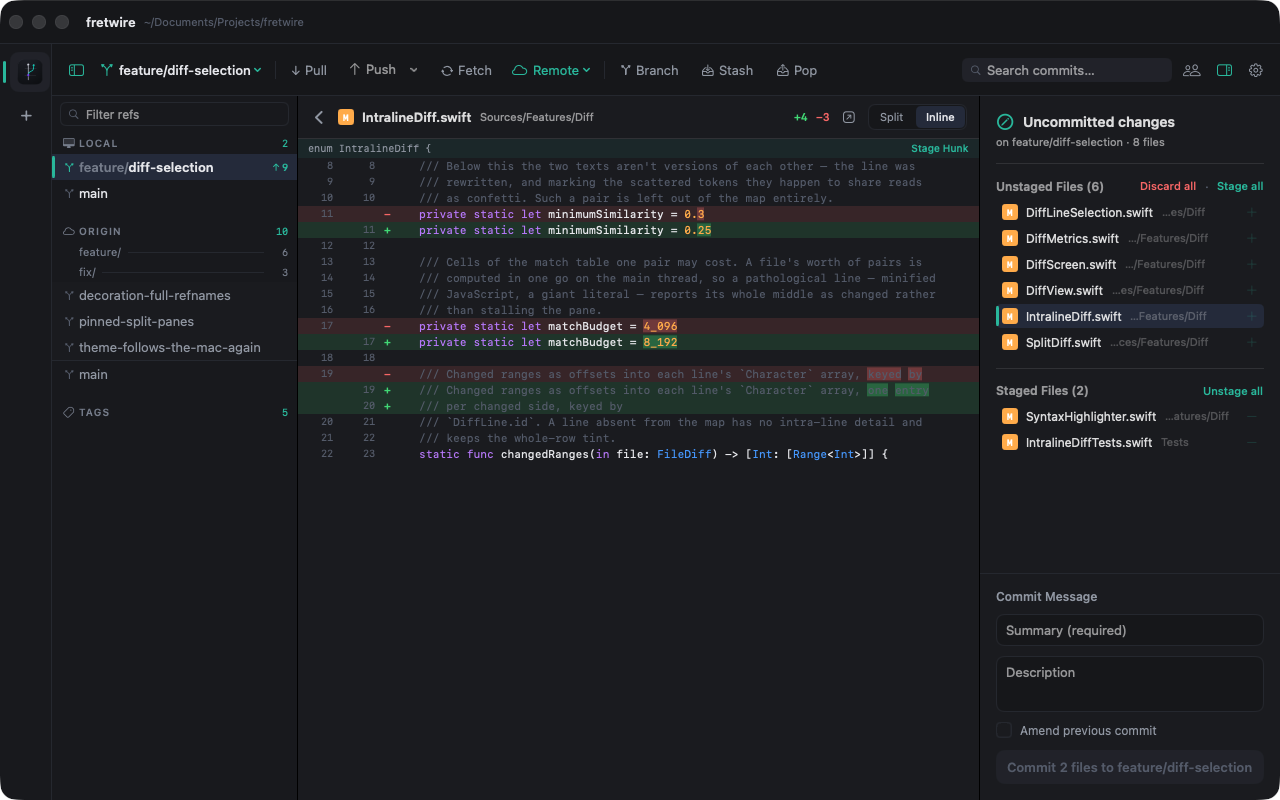This screenshot has height=800, width=1280.
Task: Click Stage all
Action: point(1240,186)
